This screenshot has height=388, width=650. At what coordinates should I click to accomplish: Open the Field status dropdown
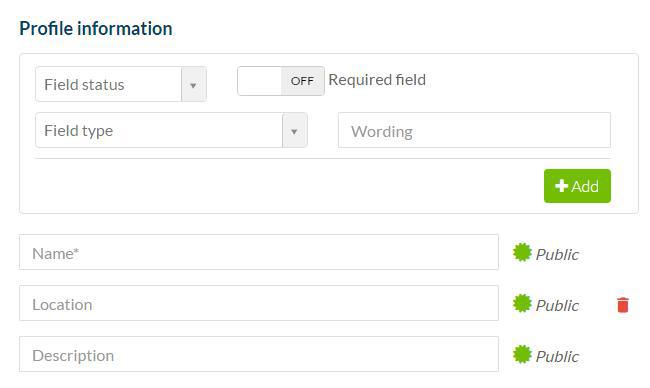[121, 84]
